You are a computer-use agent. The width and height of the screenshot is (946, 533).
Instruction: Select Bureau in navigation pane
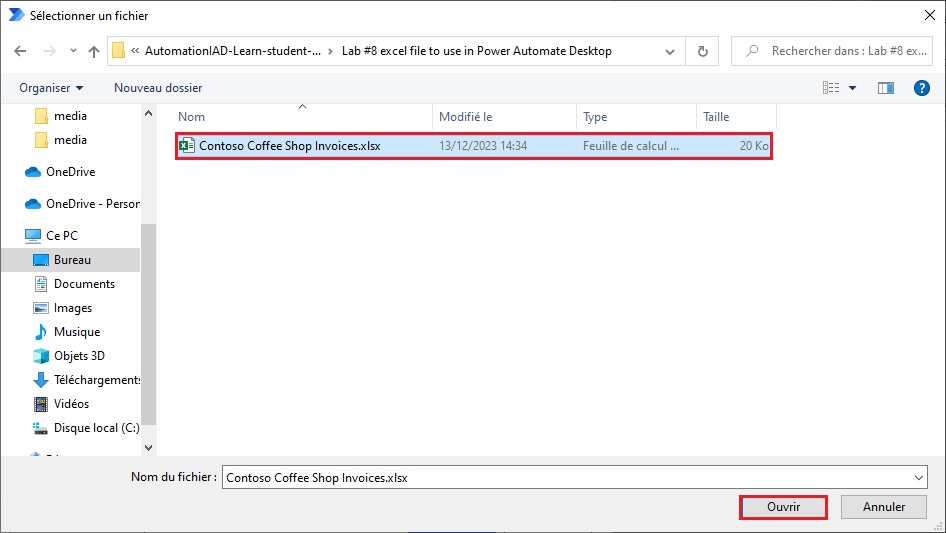click(72, 260)
